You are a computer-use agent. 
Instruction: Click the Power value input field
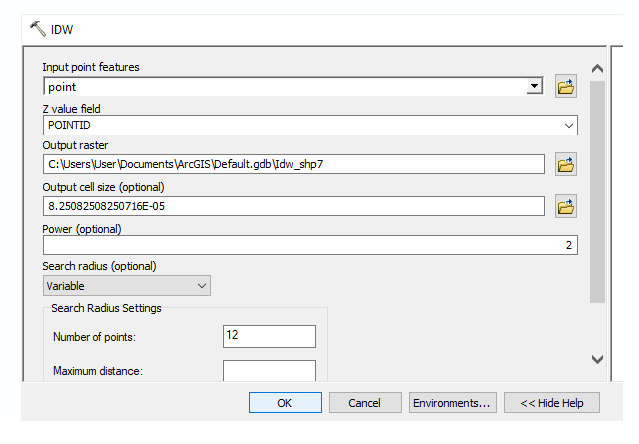(x=310, y=245)
